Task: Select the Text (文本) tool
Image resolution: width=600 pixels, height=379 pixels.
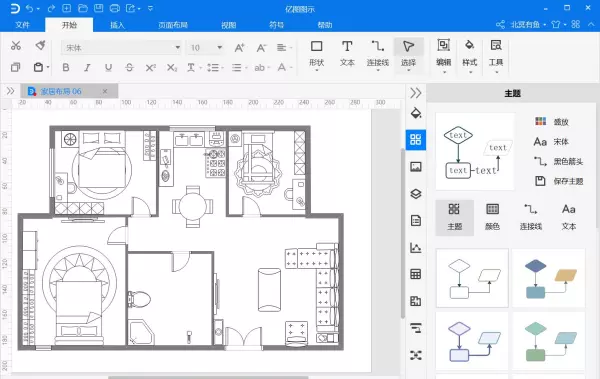Action: tap(347, 54)
